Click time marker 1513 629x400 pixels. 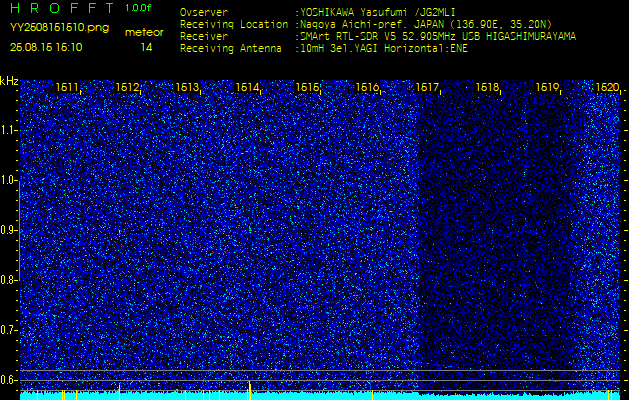[187, 87]
